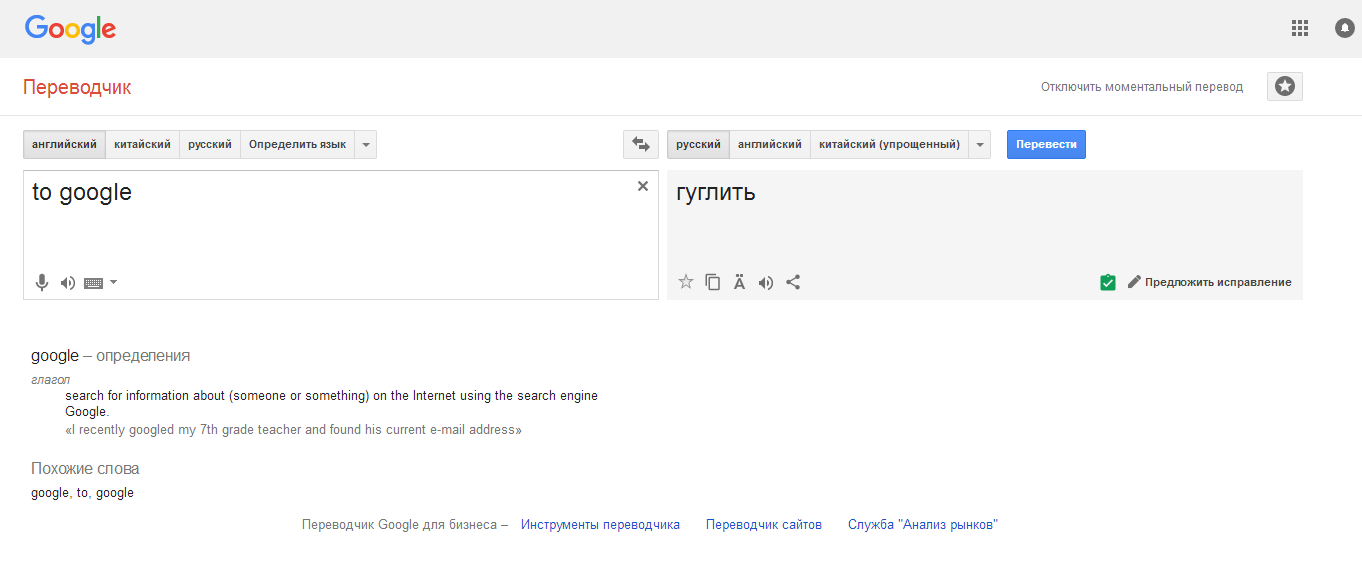Viewport: 1362px width, 563px height.
Task: Expand the source language dropdown arrow
Action: [x=366, y=145]
